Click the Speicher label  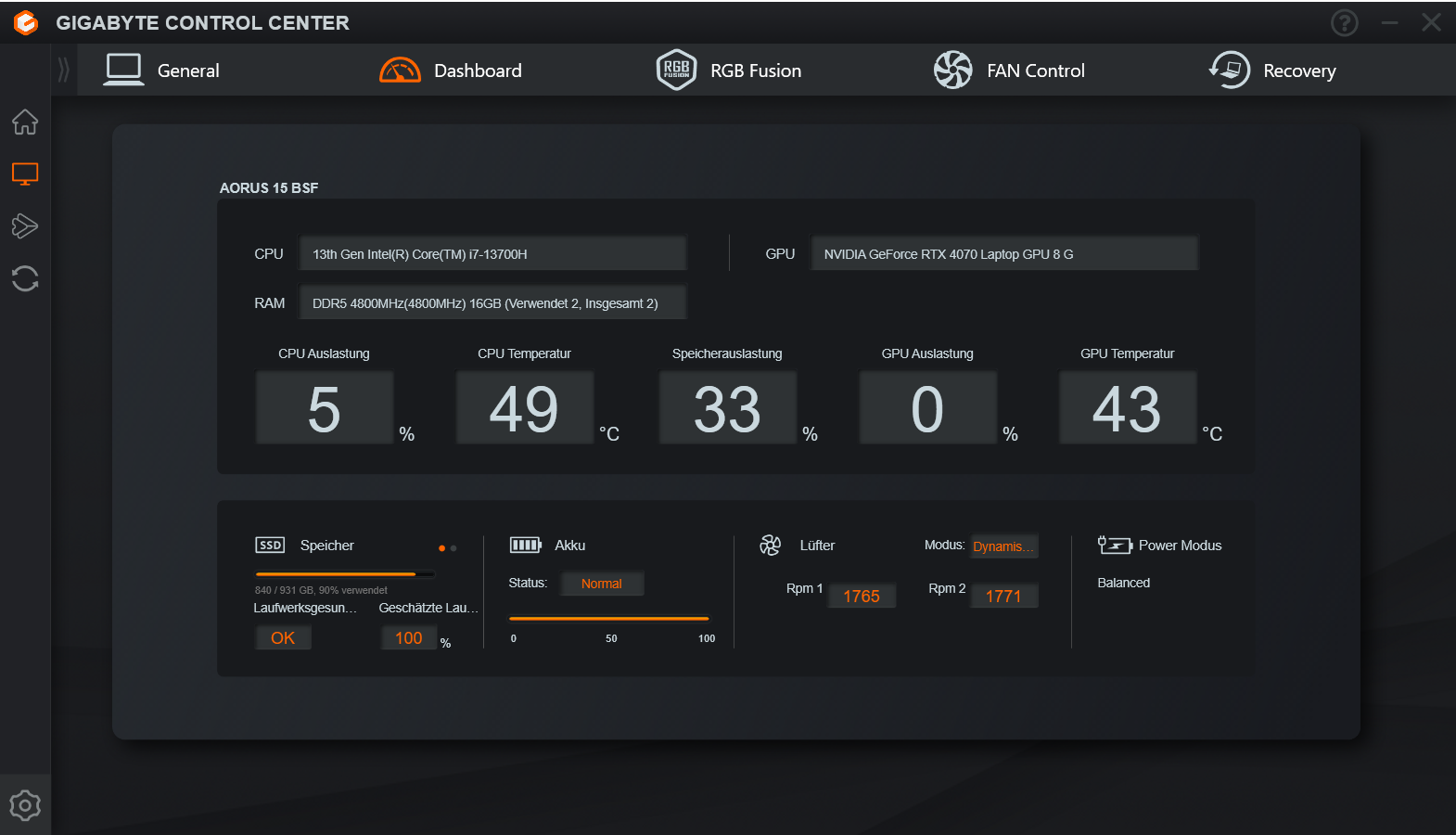[x=327, y=546]
